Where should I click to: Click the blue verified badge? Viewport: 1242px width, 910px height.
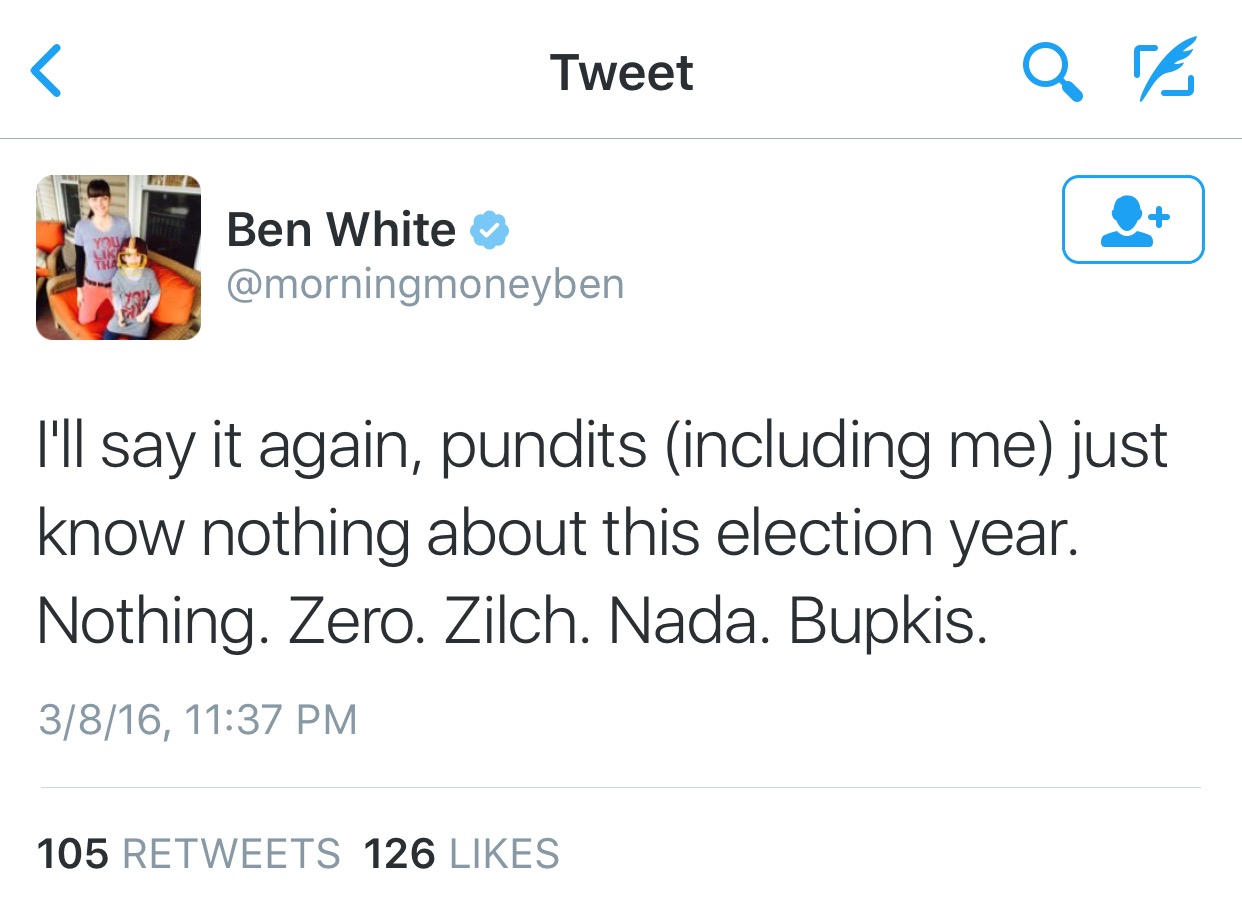pyautogui.click(x=490, y=231)
